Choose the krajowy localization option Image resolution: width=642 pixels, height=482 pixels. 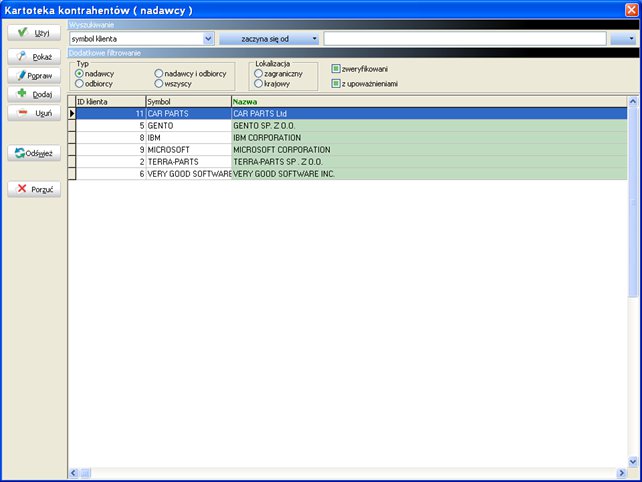258,84
